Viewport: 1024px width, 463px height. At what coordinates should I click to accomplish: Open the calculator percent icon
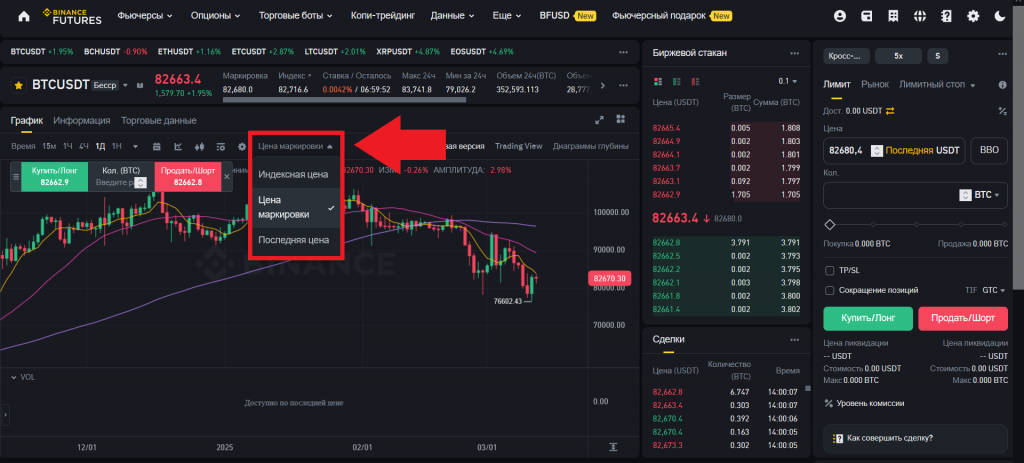click(x=1002, y=110)
